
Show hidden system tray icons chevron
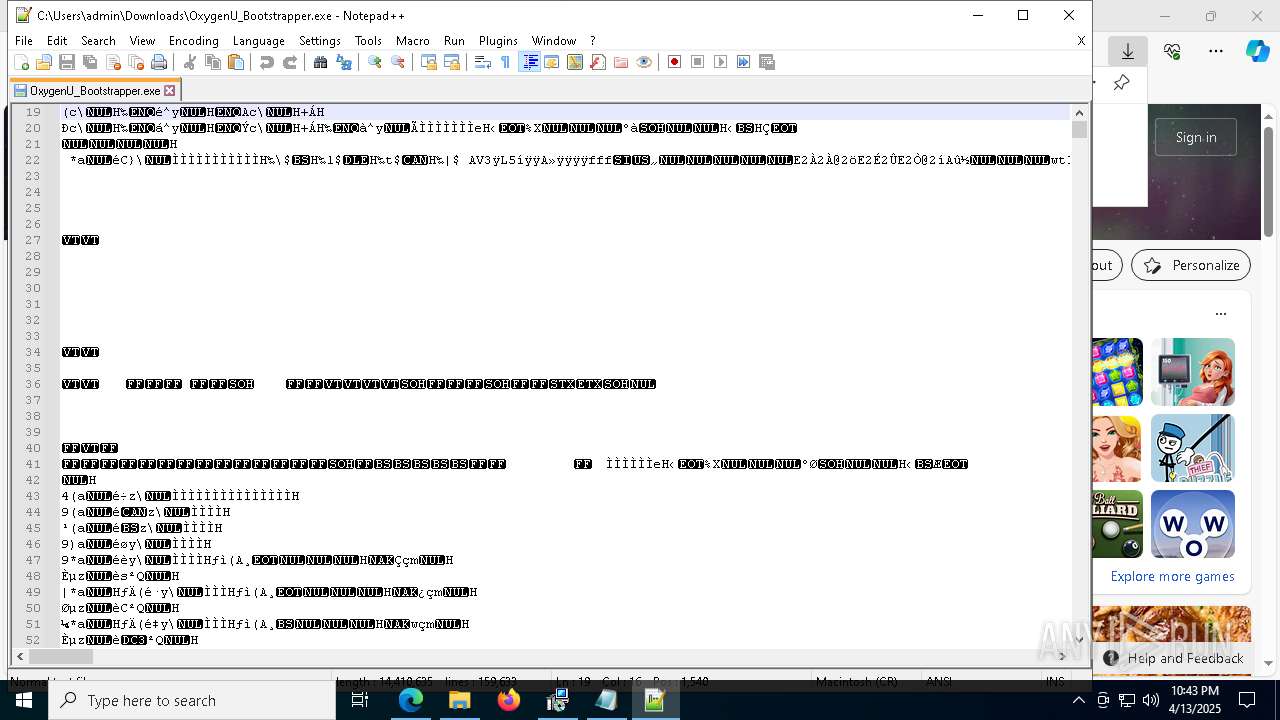pos(1078,700)
